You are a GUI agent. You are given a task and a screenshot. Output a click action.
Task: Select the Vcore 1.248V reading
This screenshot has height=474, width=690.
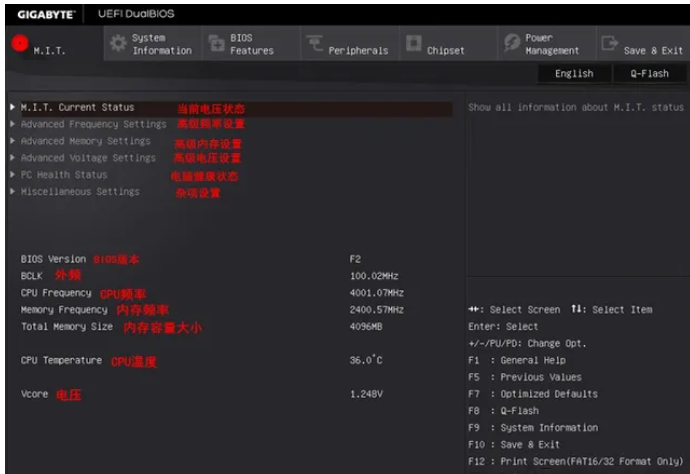click(365, 394)
